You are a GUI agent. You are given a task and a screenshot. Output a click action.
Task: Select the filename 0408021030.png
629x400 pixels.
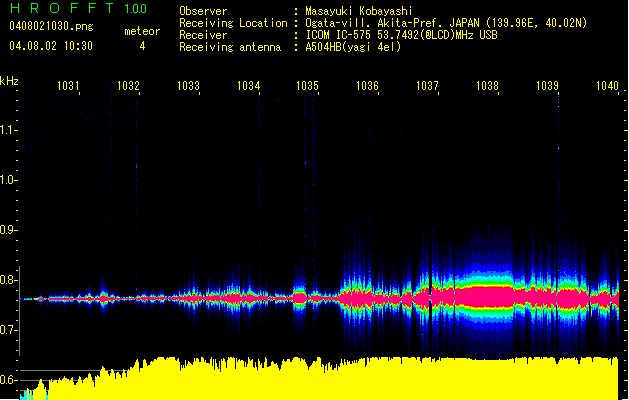[x=51, y=26]
